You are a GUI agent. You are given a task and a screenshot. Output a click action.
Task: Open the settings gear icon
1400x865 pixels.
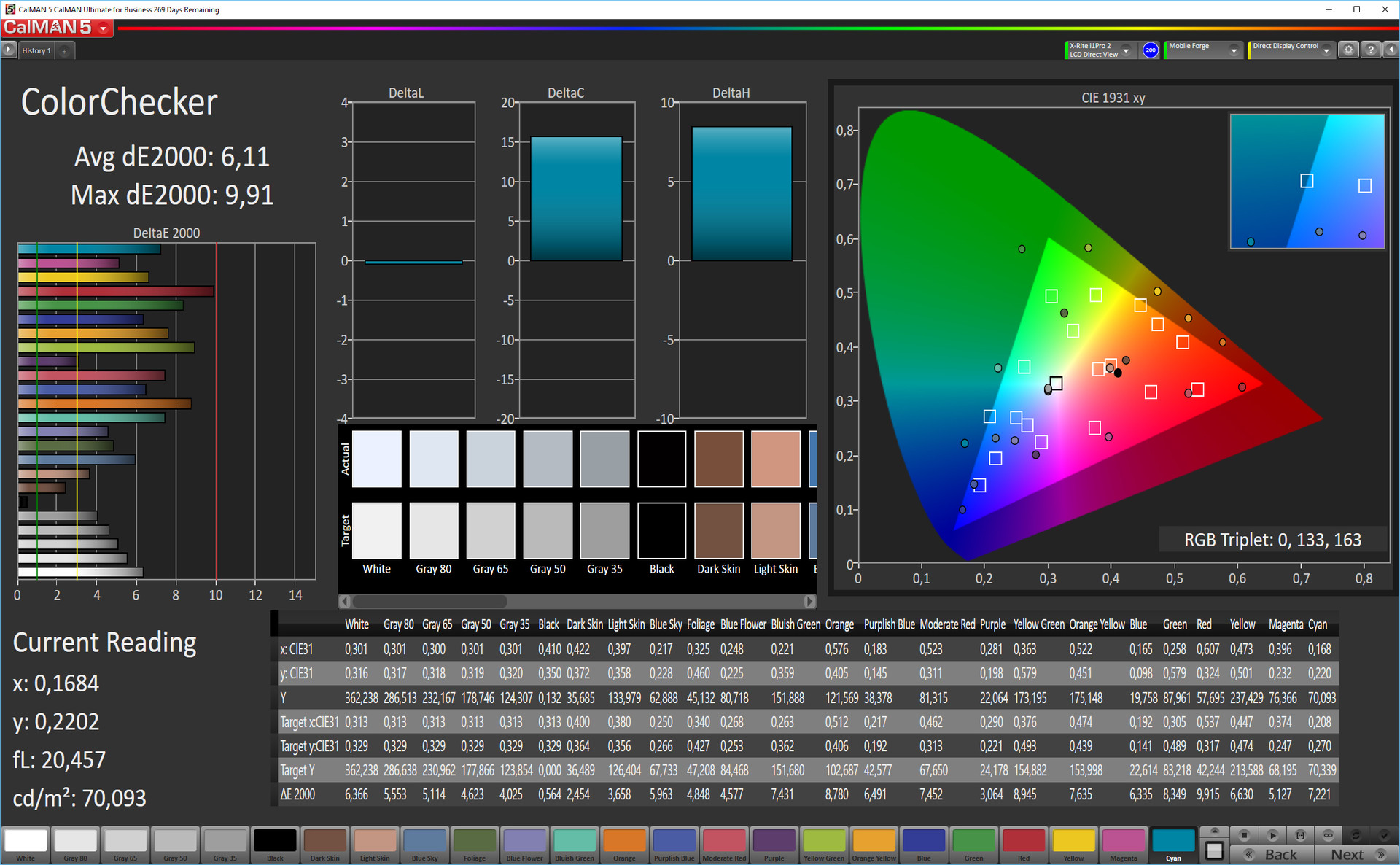pos(1349,50)
